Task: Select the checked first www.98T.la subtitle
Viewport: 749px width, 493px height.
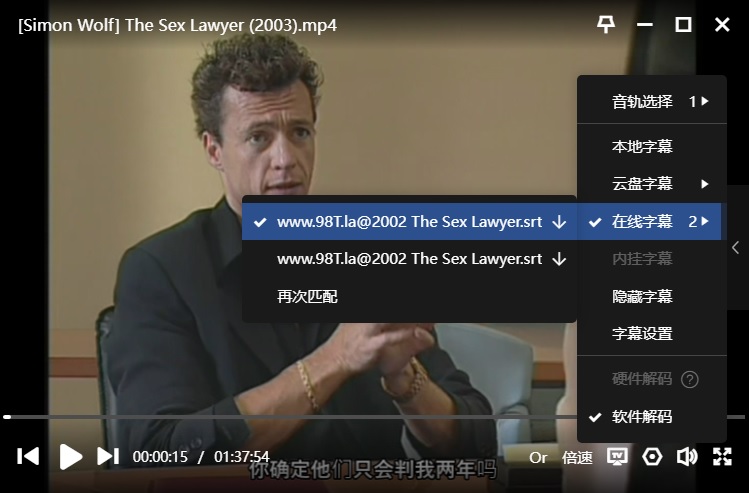Action: 409,222
